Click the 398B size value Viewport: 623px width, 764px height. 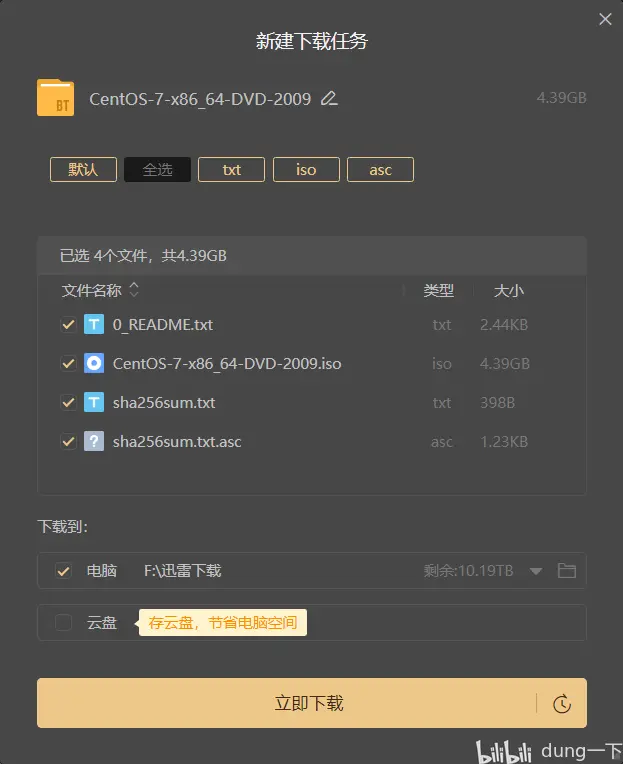497,402
